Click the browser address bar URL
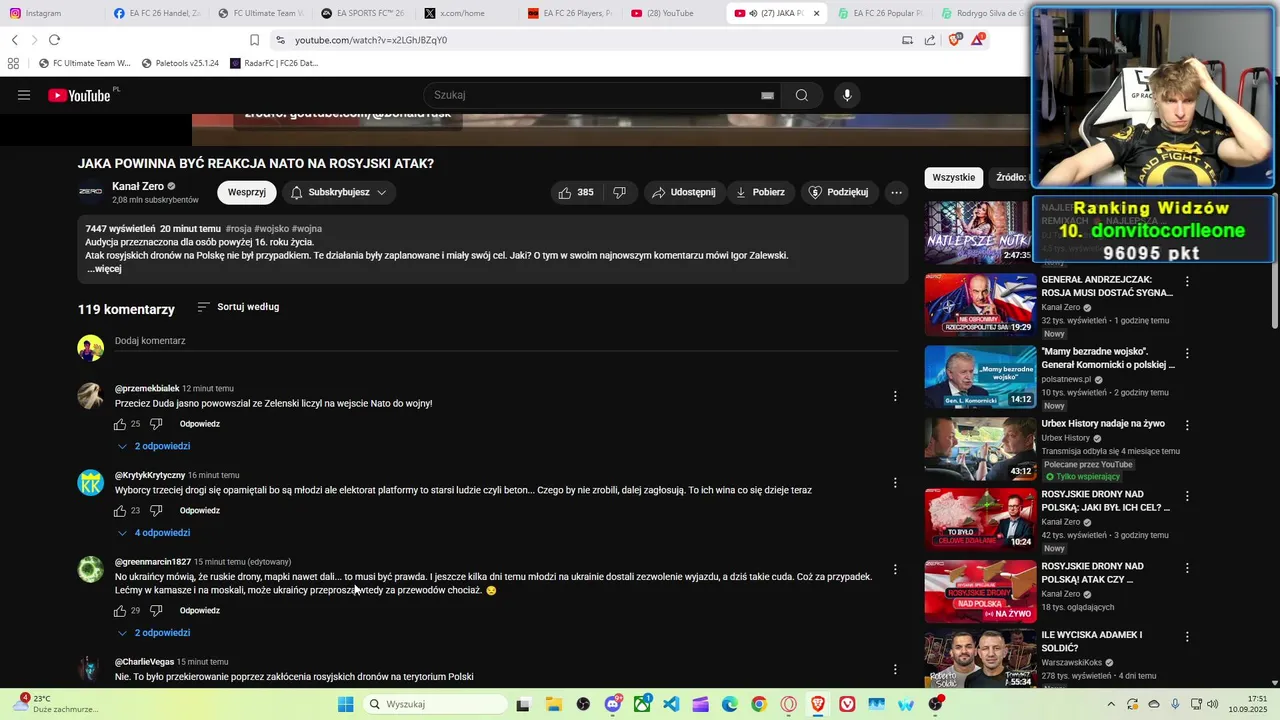Image resolution: width=1280 pixels, height=720 pixels. tap(371, 40)
